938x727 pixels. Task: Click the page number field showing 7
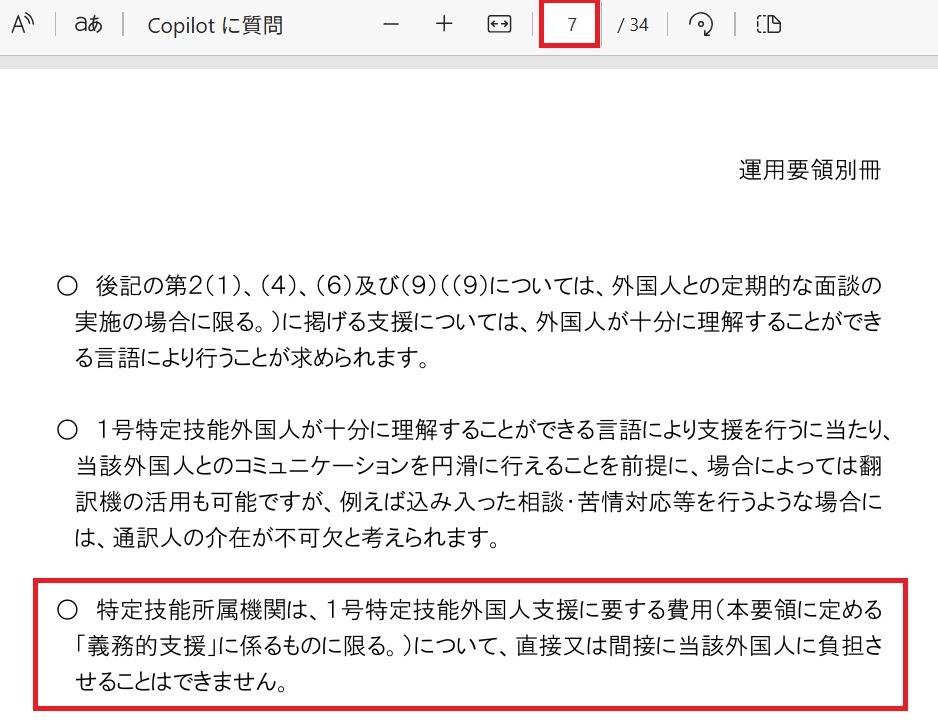tap(570, 25)
